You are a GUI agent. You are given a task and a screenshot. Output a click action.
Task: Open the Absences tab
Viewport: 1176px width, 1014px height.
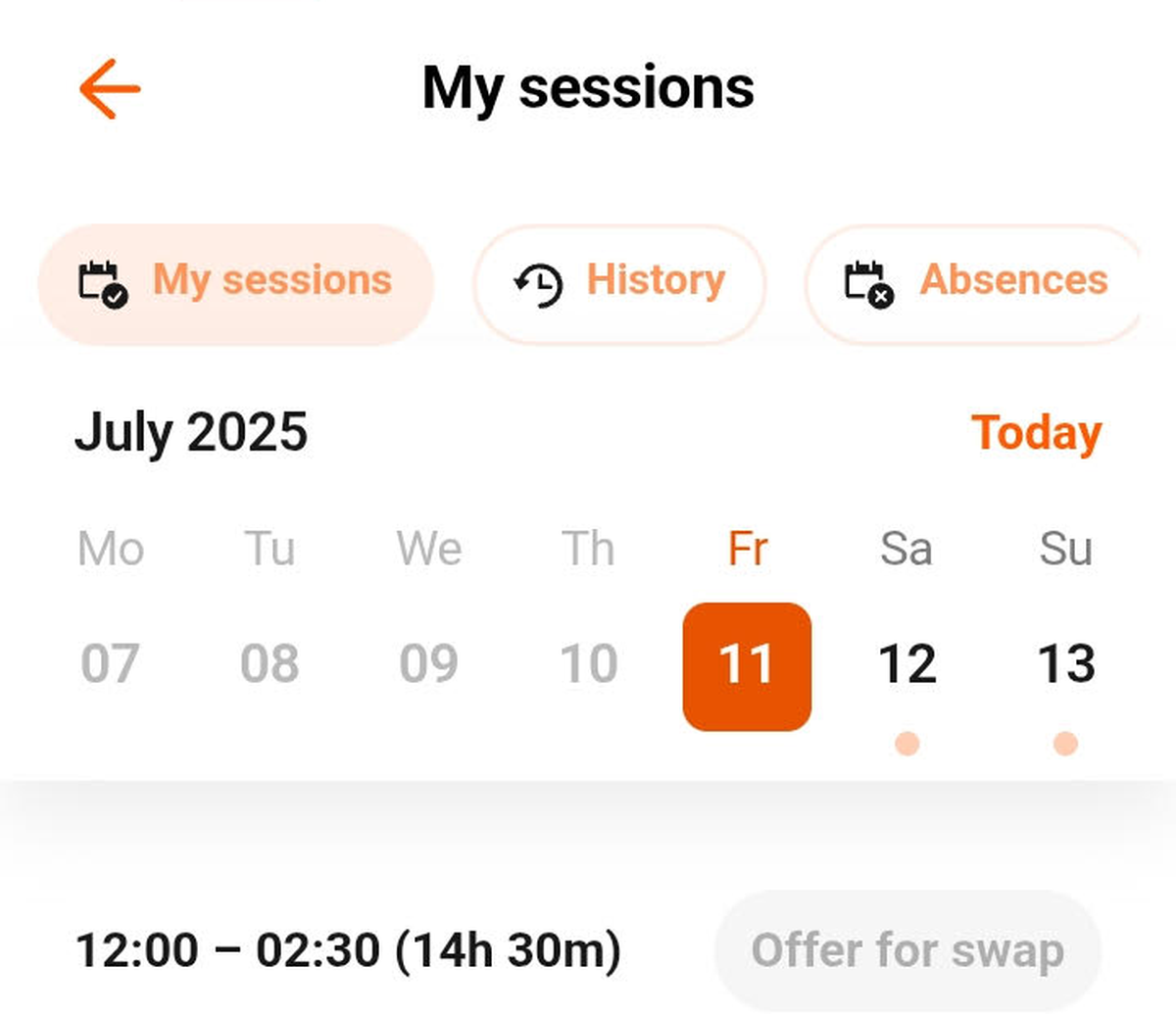tap(973, 284)
